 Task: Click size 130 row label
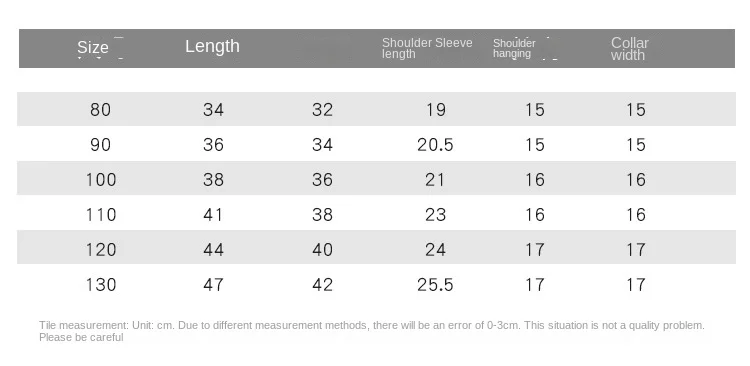point(100,285)
